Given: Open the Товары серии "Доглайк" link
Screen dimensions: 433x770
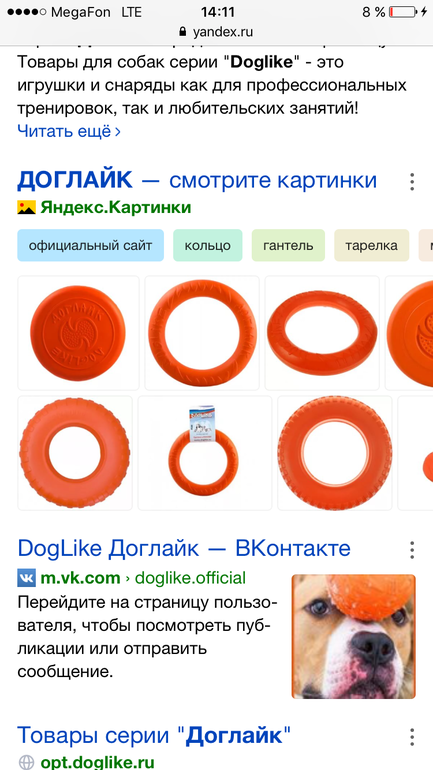Looking at the screenshot, I should [x=154, y=736].
